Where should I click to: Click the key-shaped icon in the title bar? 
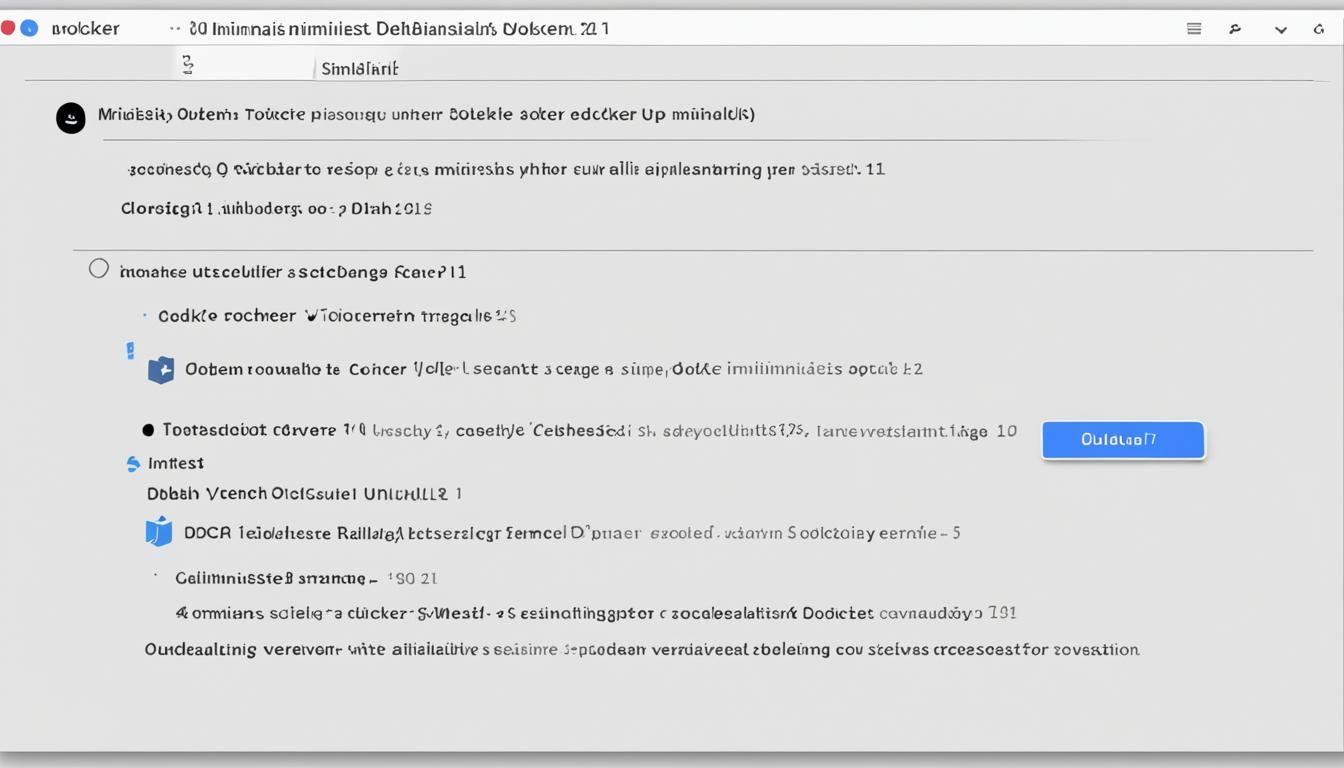1236,29
